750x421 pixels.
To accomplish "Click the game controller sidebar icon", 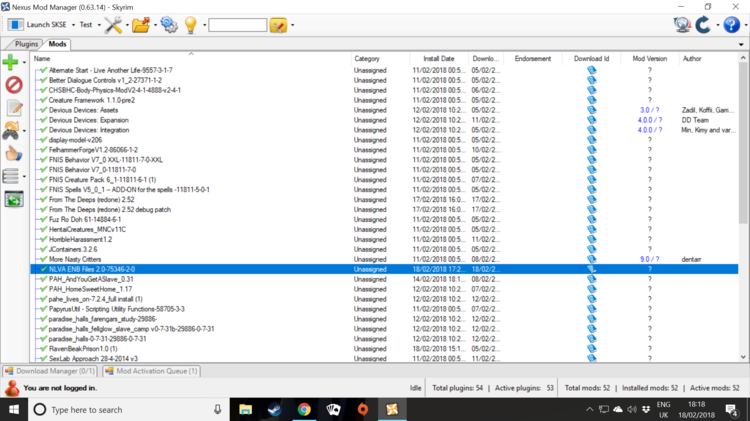I will pyautogui.click(x=11, y=130).
